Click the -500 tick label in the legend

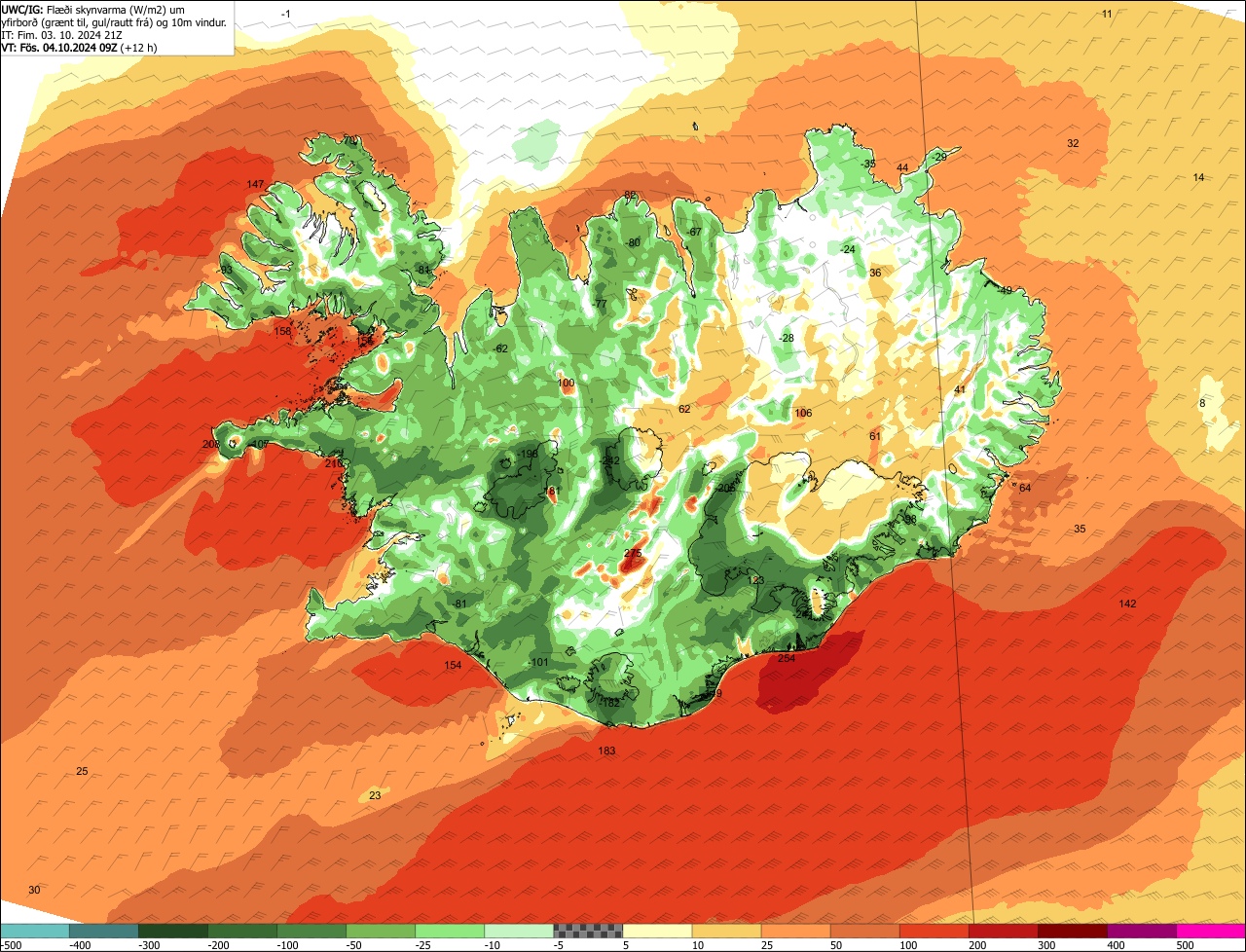[x=12, y=944]
